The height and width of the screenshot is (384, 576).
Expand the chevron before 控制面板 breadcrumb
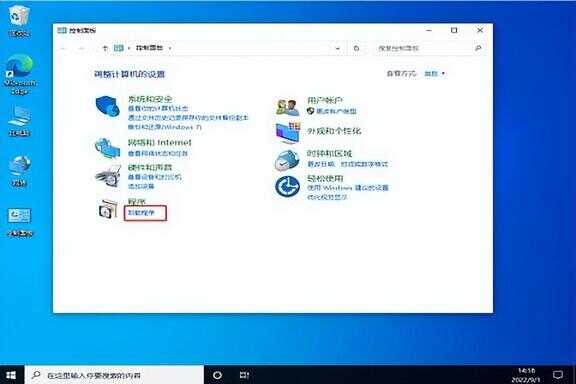pos(129,48)
